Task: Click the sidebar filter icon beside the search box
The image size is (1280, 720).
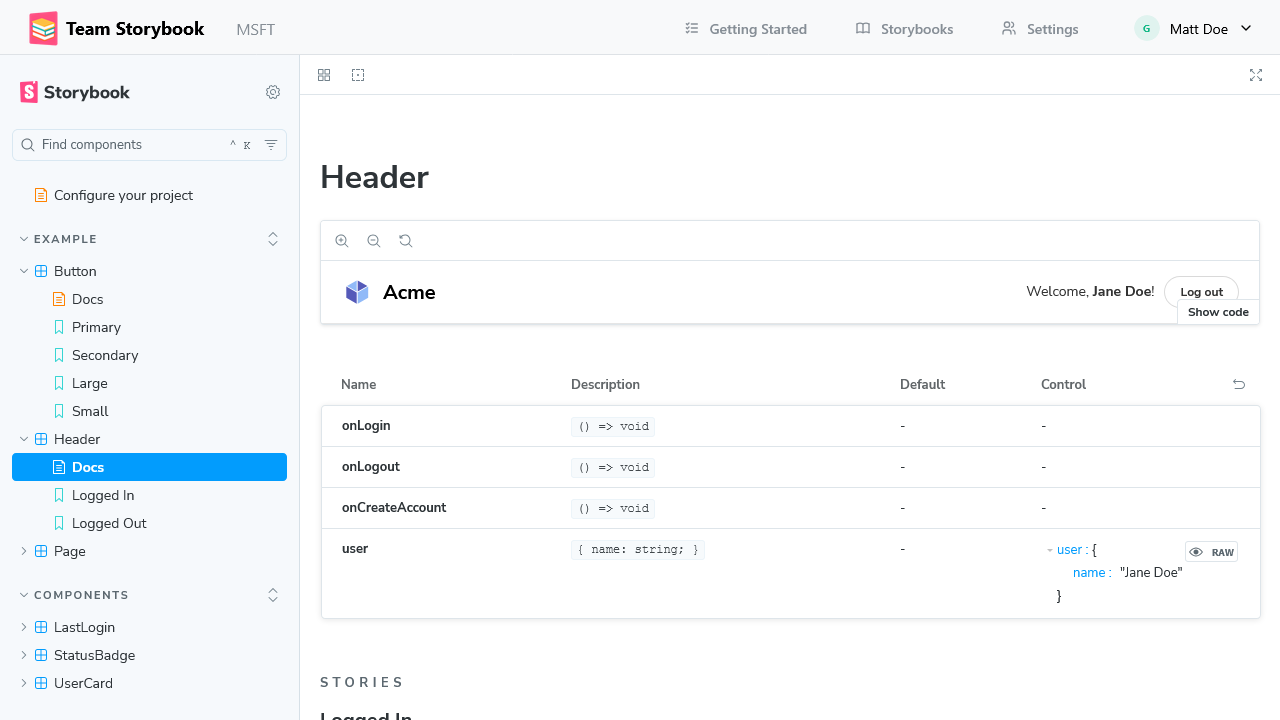Action: (271, 144)
